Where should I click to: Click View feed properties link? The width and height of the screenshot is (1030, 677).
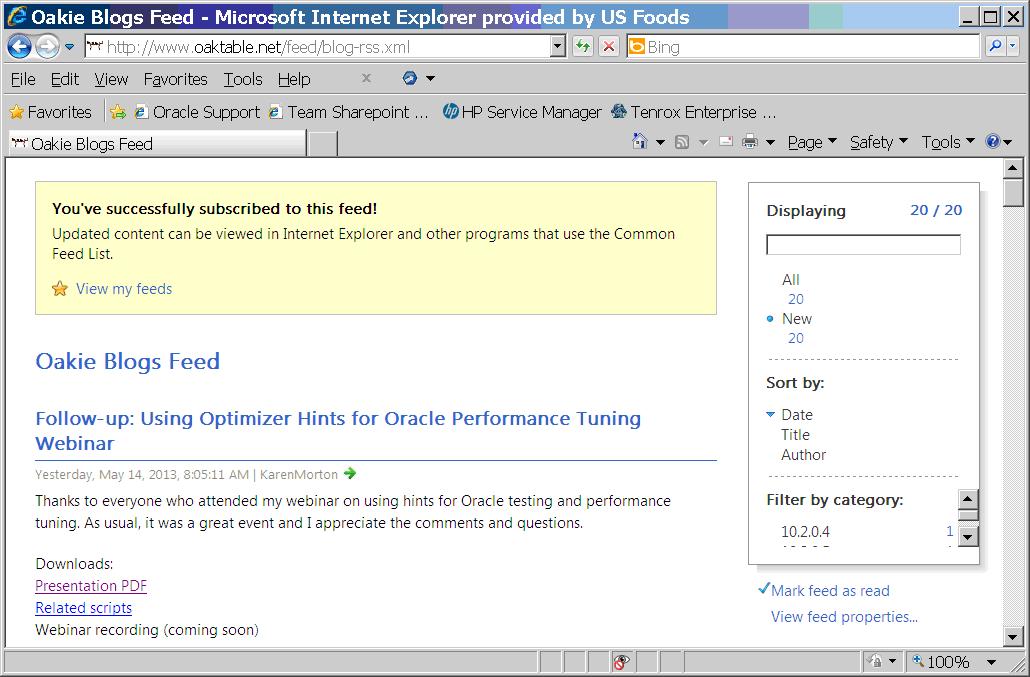(844, 617)
